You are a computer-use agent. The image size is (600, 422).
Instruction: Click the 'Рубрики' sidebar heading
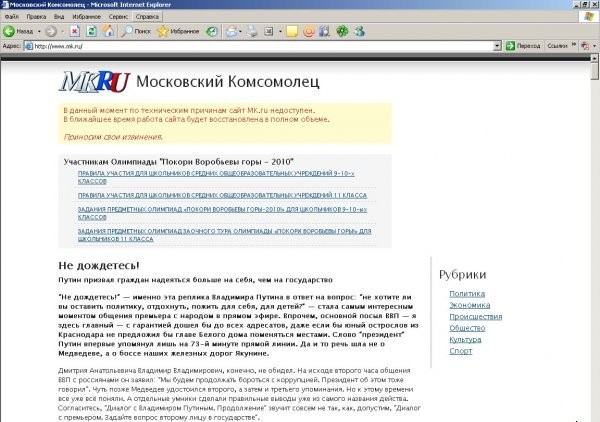click(x=463, y=275)
